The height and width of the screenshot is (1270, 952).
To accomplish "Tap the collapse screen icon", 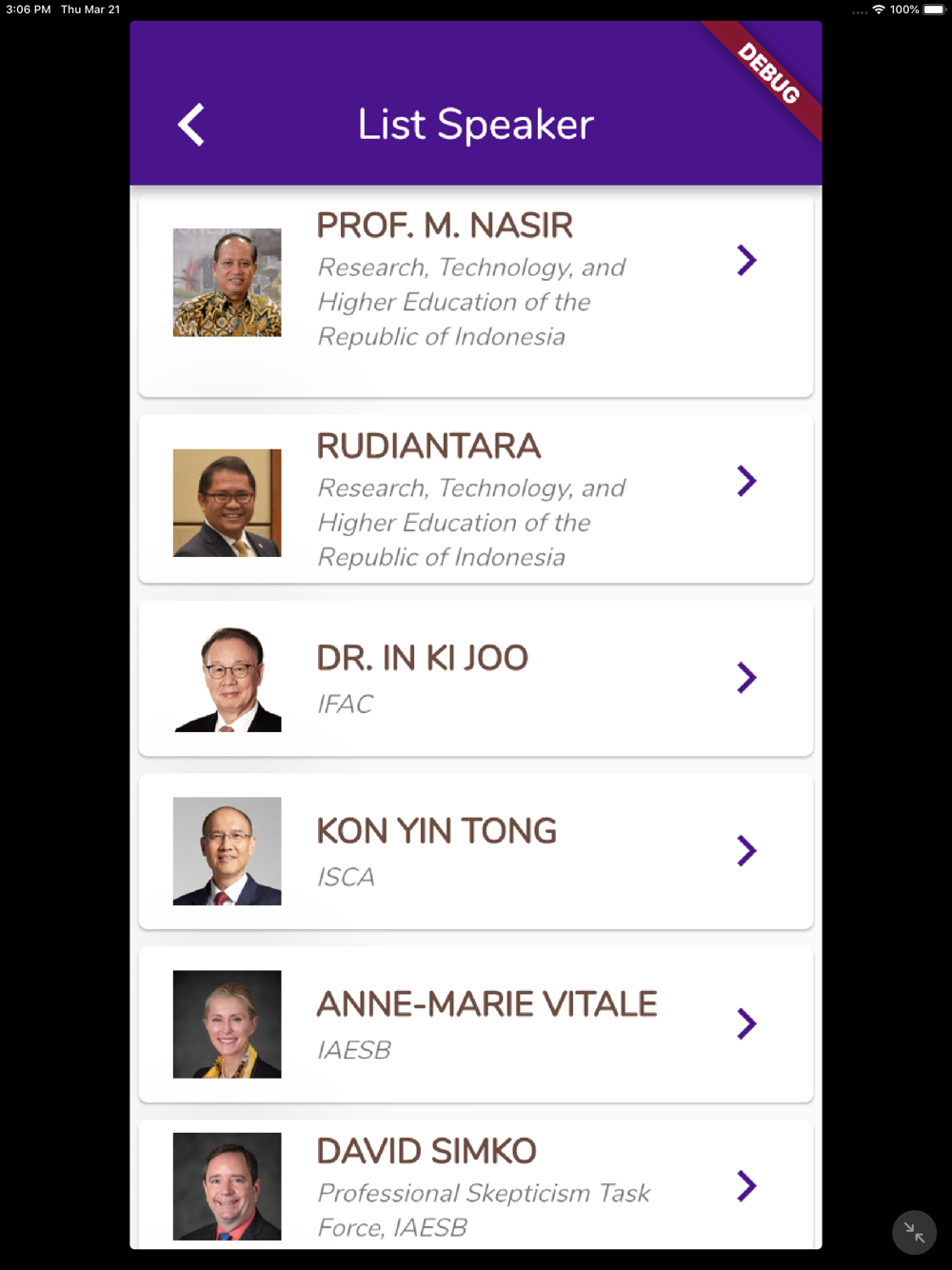I will [914, 1232].
